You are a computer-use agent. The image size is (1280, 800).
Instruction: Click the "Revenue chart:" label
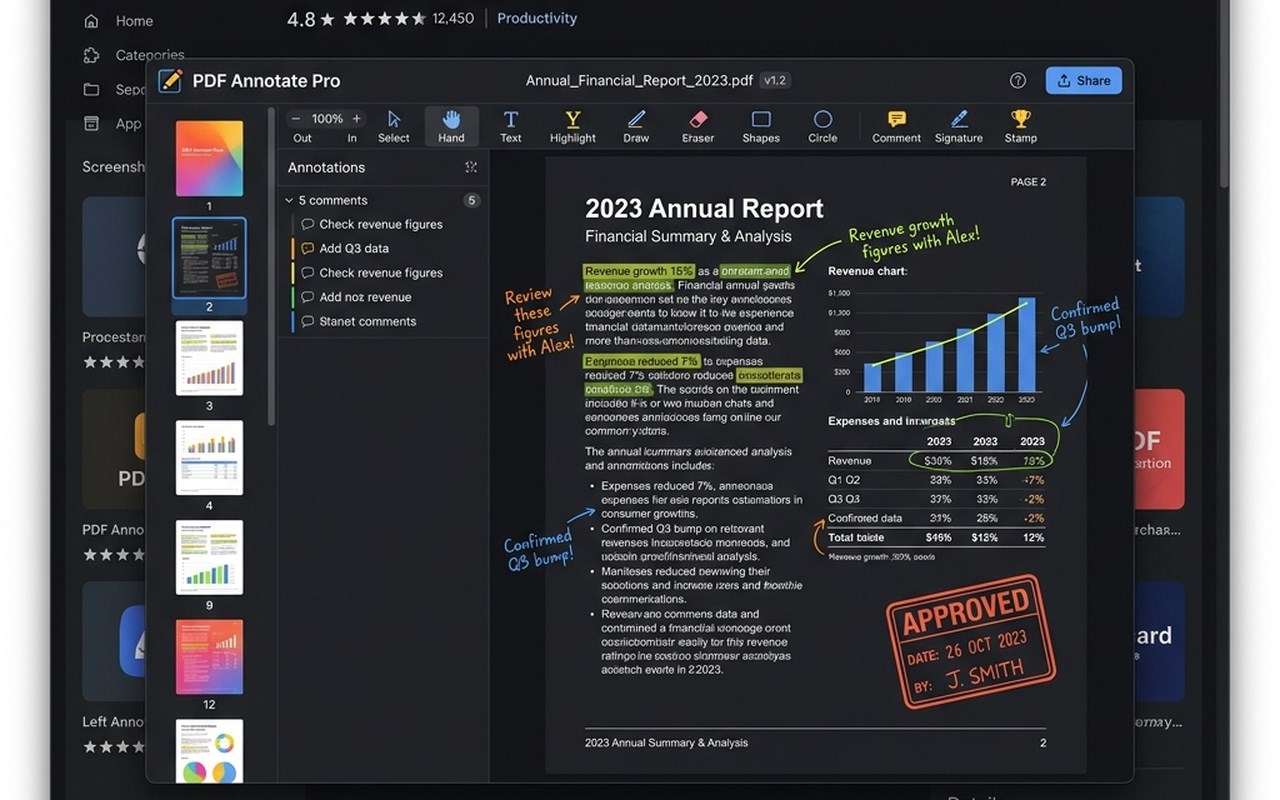[867, 271]
